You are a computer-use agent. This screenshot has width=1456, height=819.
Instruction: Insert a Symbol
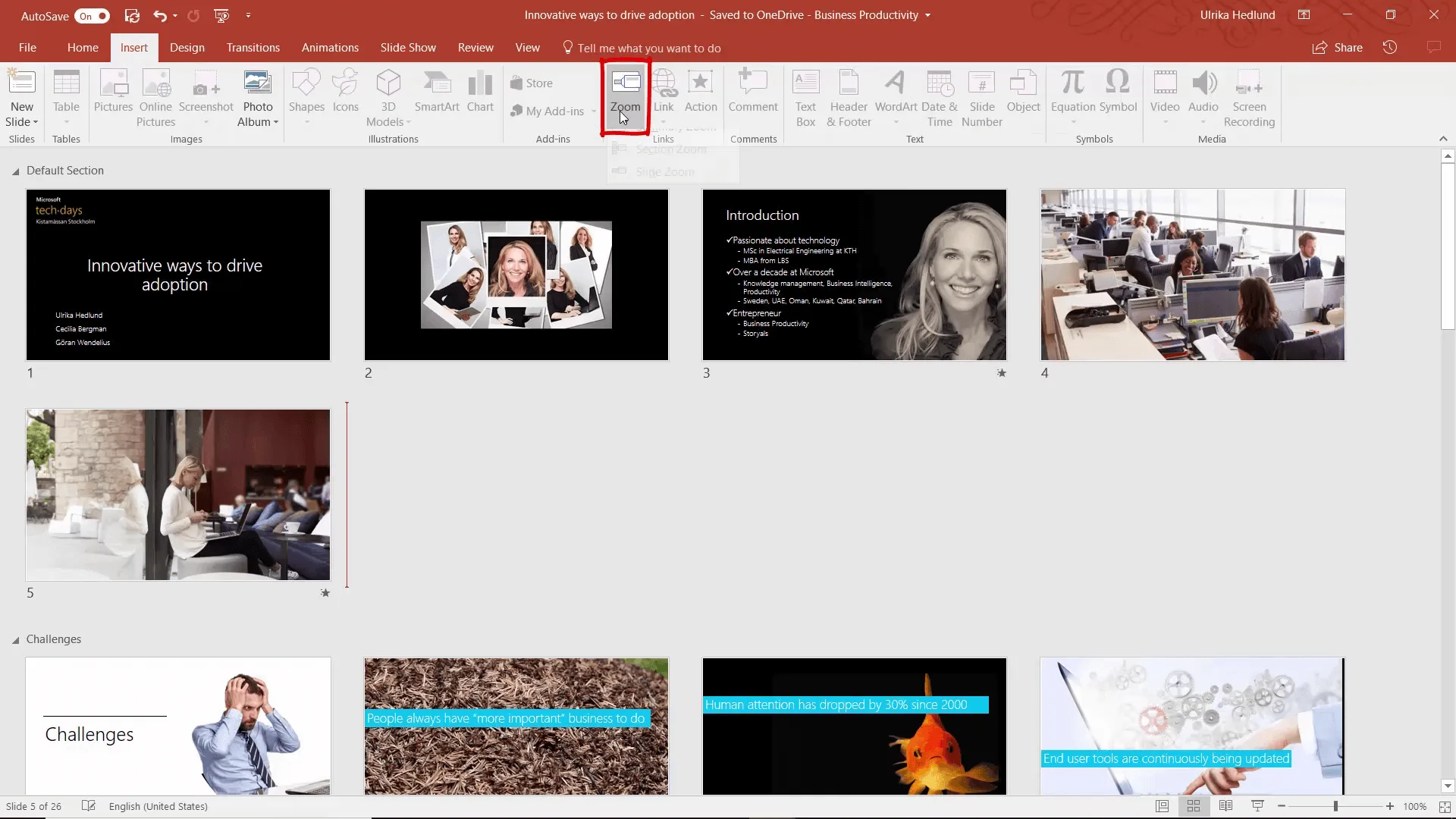[x=1118, y=93]
